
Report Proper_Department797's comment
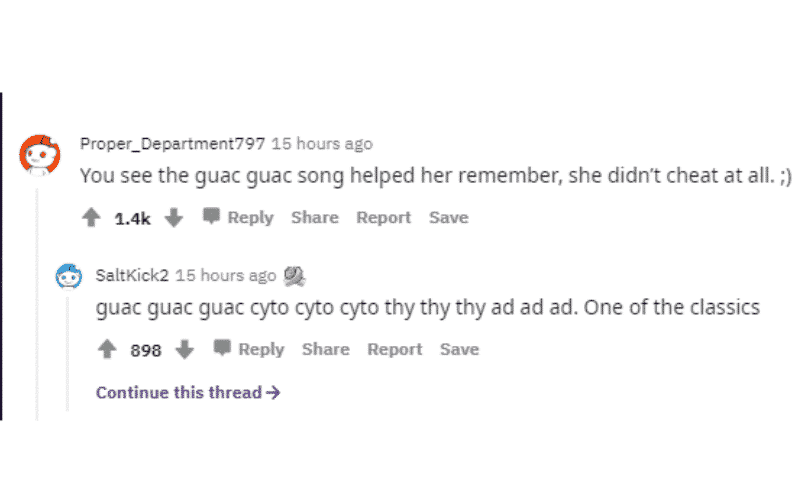pos(383,217)
